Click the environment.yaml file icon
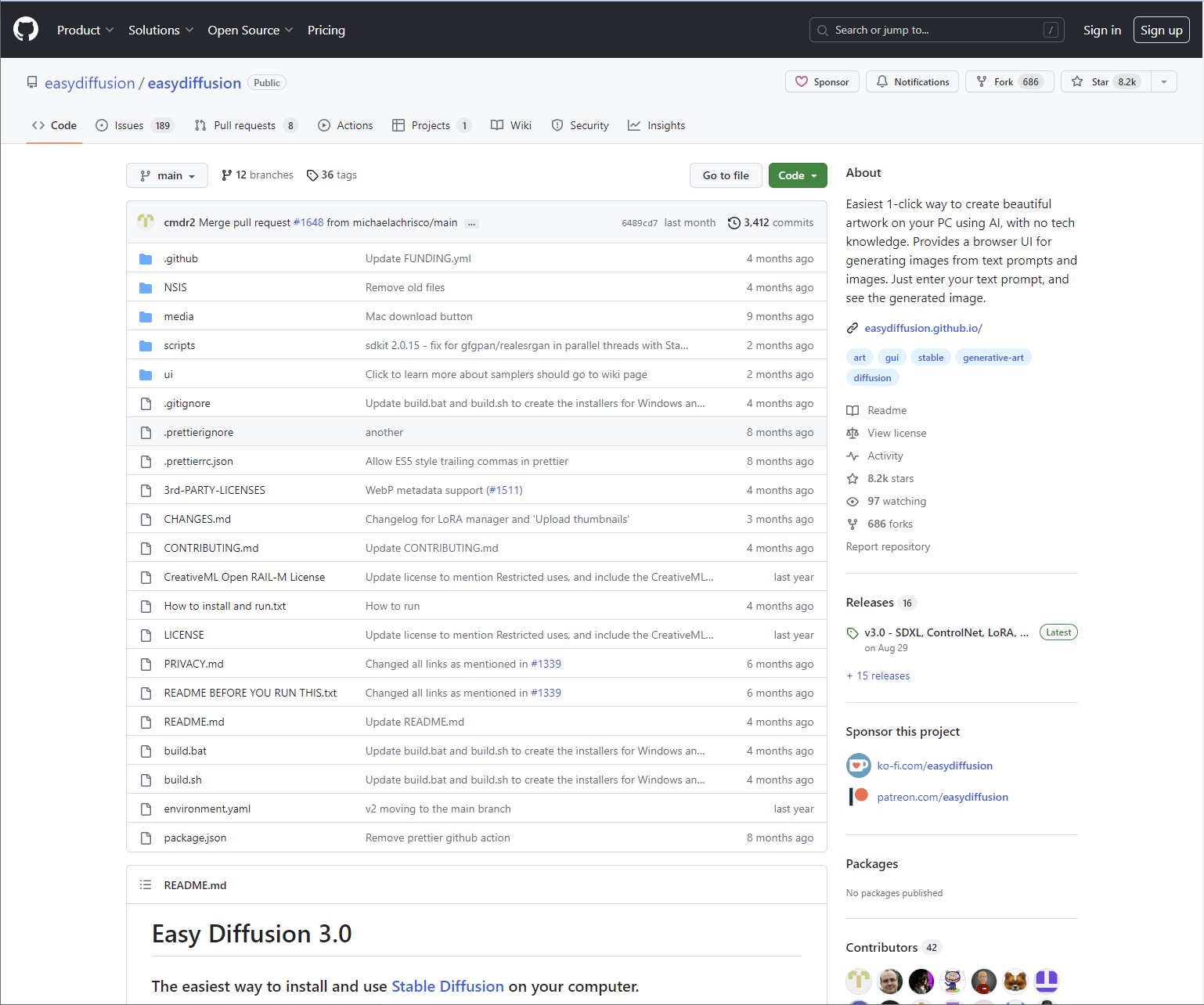The image size is (1204, 1005). point(146,809)
